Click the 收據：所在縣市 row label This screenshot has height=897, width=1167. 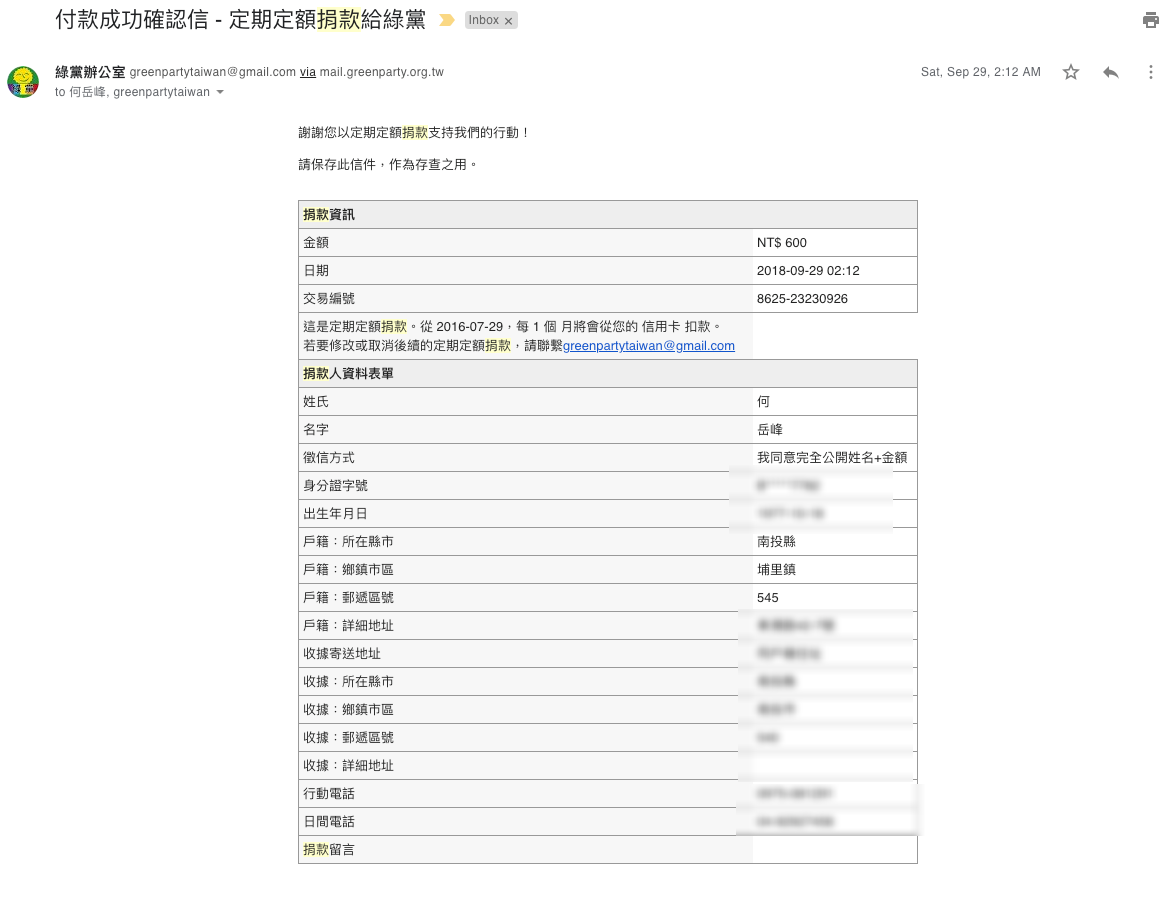(x=348, y=682)
